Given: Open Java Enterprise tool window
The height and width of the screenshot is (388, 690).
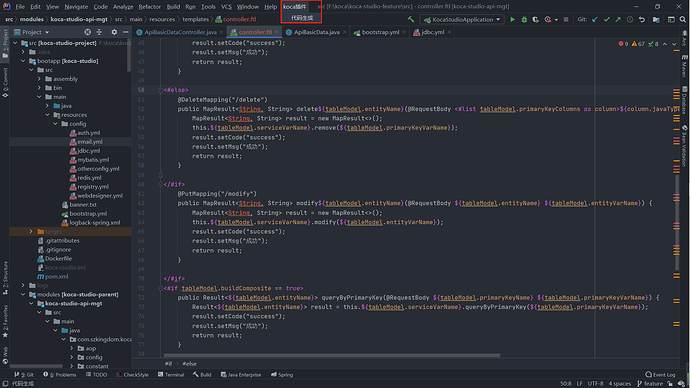Looking at the screenshot, I should point(241,375).
